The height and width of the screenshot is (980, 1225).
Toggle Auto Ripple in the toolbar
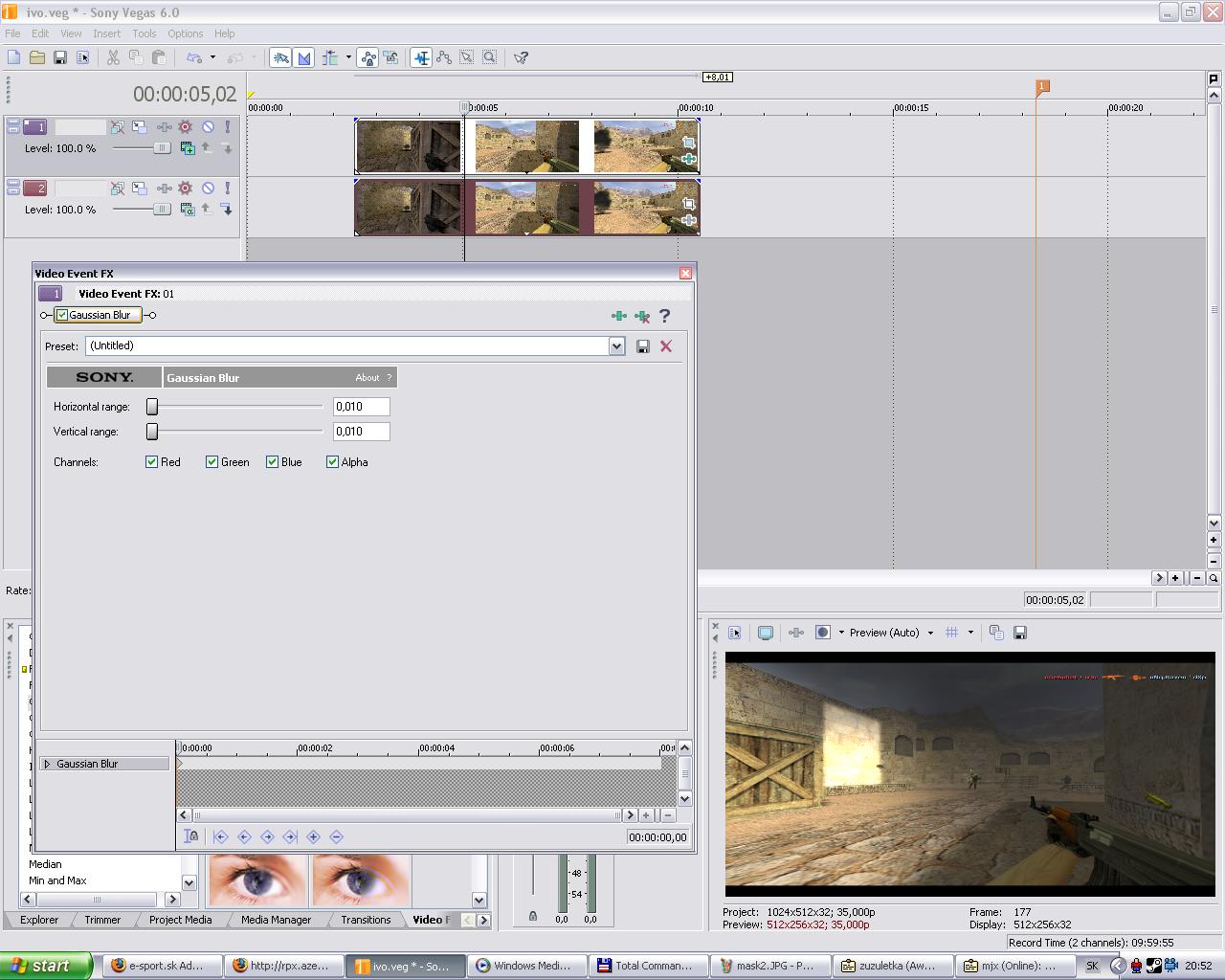pyautogui.click(x=331, y=57)
